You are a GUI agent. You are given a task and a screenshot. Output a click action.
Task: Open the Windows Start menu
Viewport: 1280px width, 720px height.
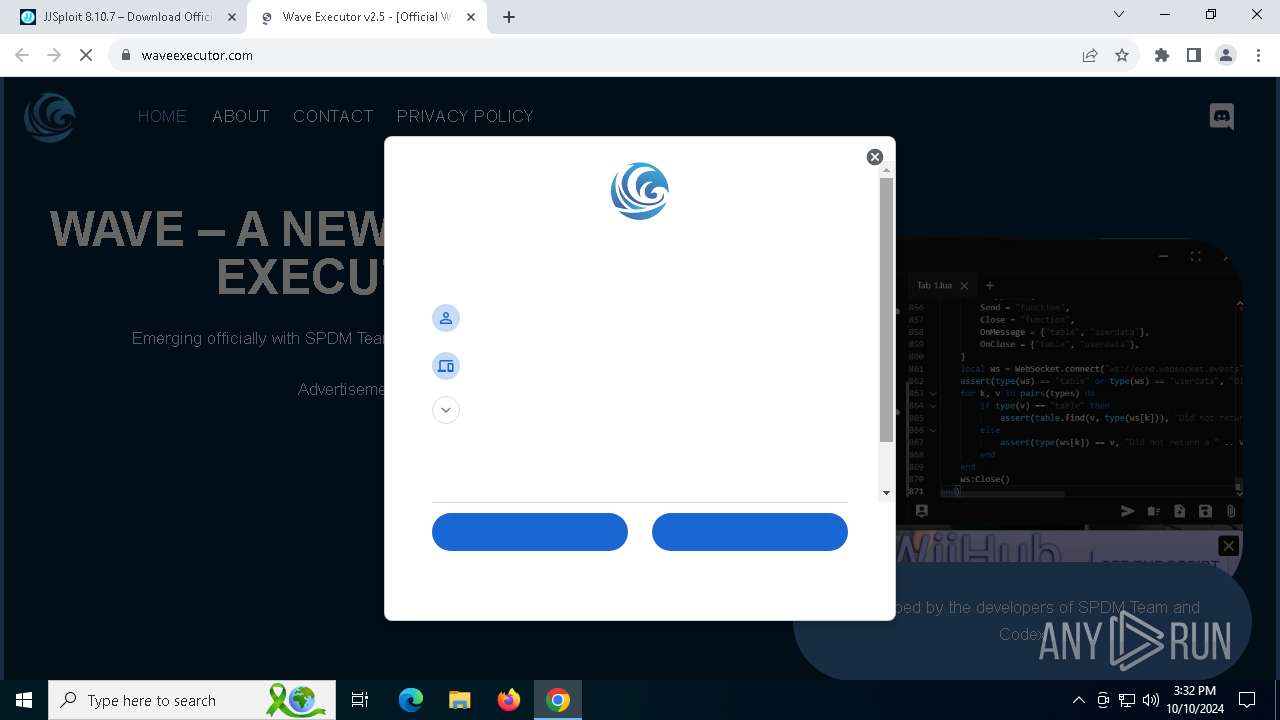[x=24, y=700]
